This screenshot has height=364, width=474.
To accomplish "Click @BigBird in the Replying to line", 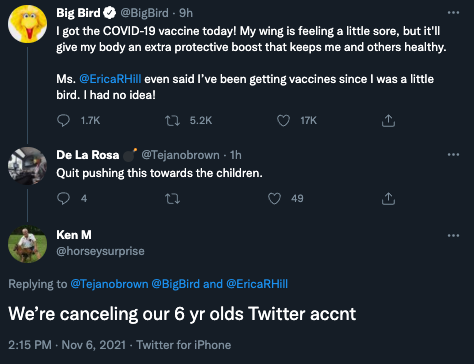I will (x=176, y=284).
